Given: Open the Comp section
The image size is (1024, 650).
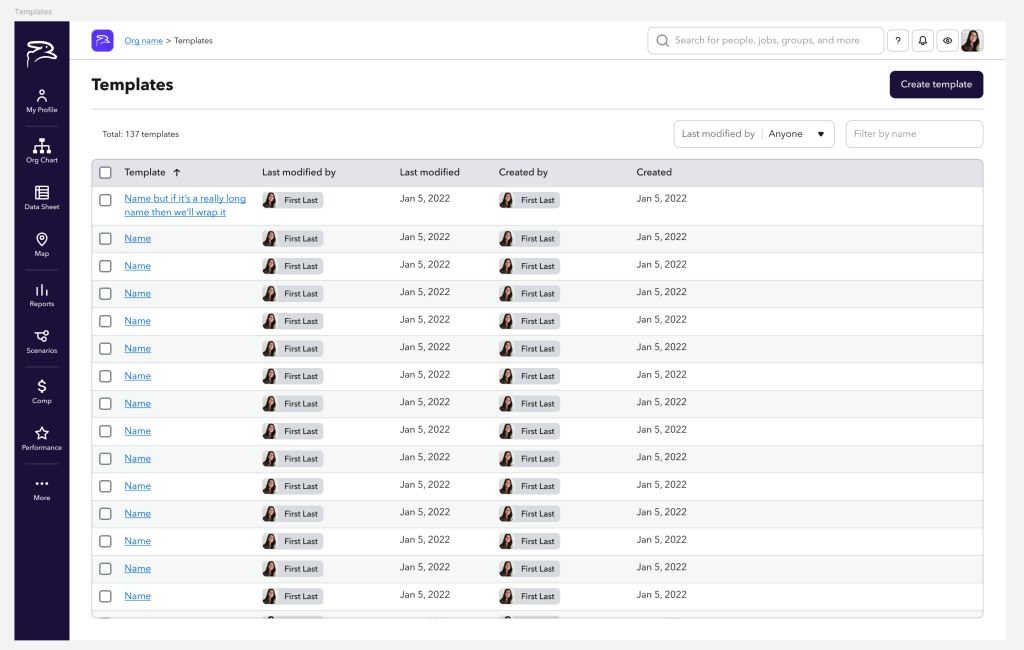Looking at the screenshot, I should [x=41, y=390].
